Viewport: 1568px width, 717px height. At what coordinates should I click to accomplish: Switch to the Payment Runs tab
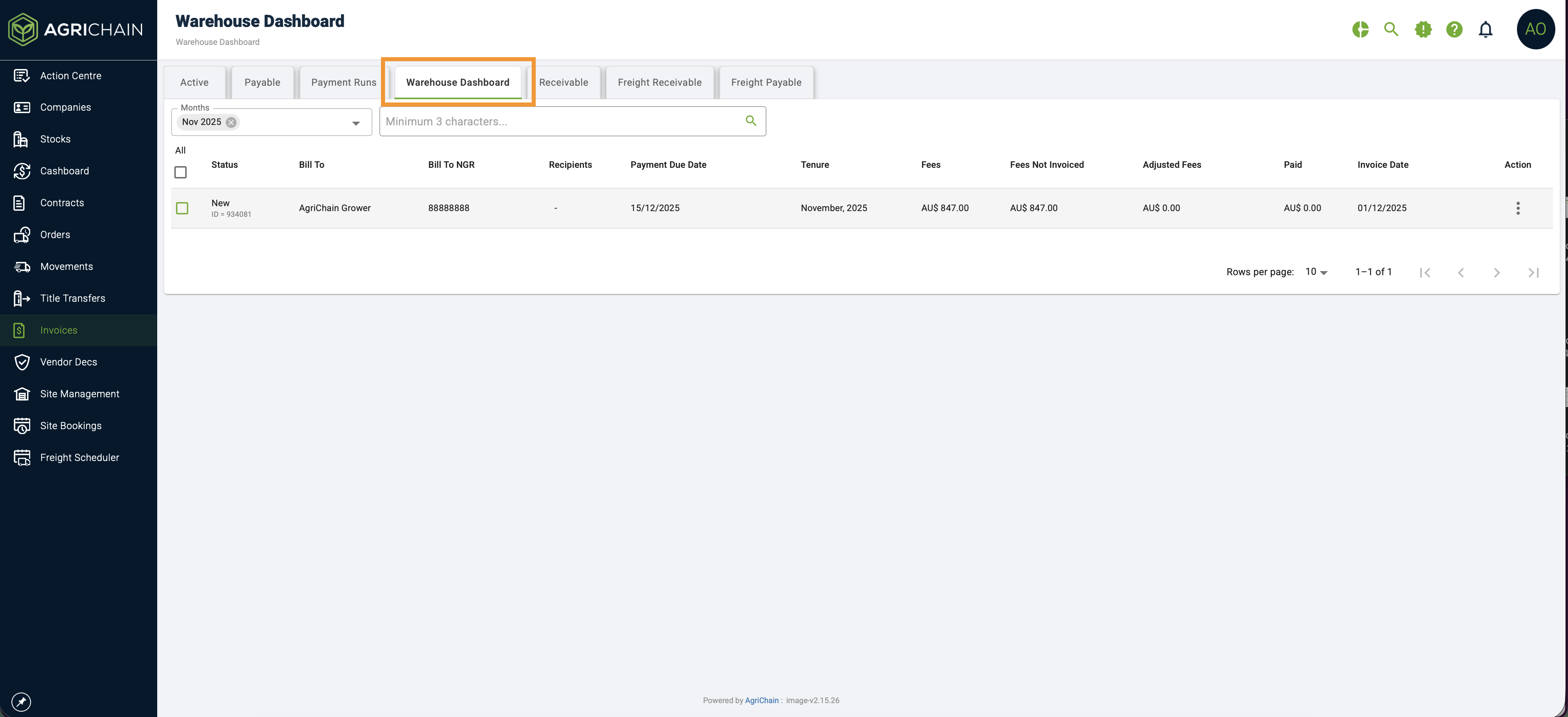tap(343, 82)
